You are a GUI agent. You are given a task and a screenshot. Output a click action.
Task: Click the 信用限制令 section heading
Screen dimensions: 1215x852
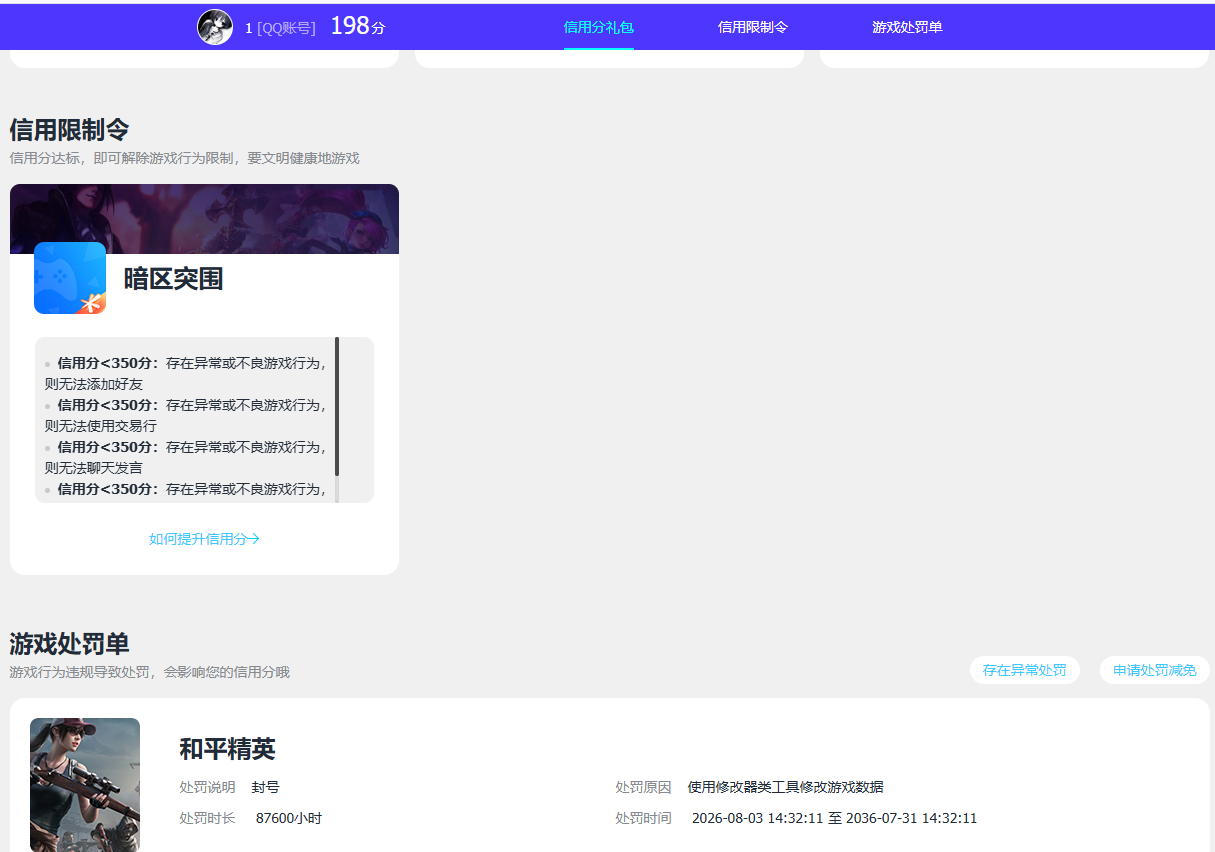pyautogui.click(x=69, y=129)
